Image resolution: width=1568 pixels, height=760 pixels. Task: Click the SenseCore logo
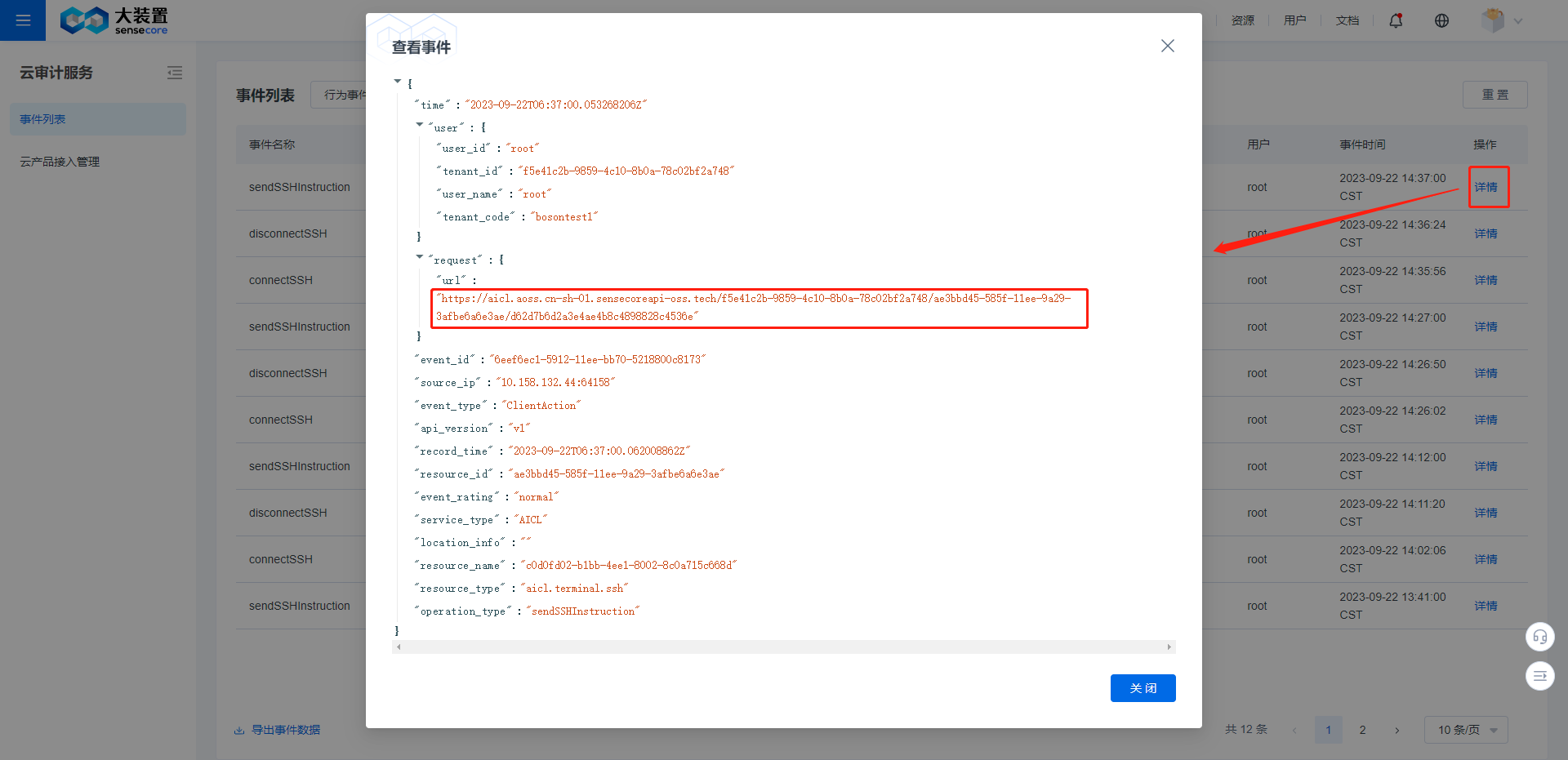(x=114, y=20)
